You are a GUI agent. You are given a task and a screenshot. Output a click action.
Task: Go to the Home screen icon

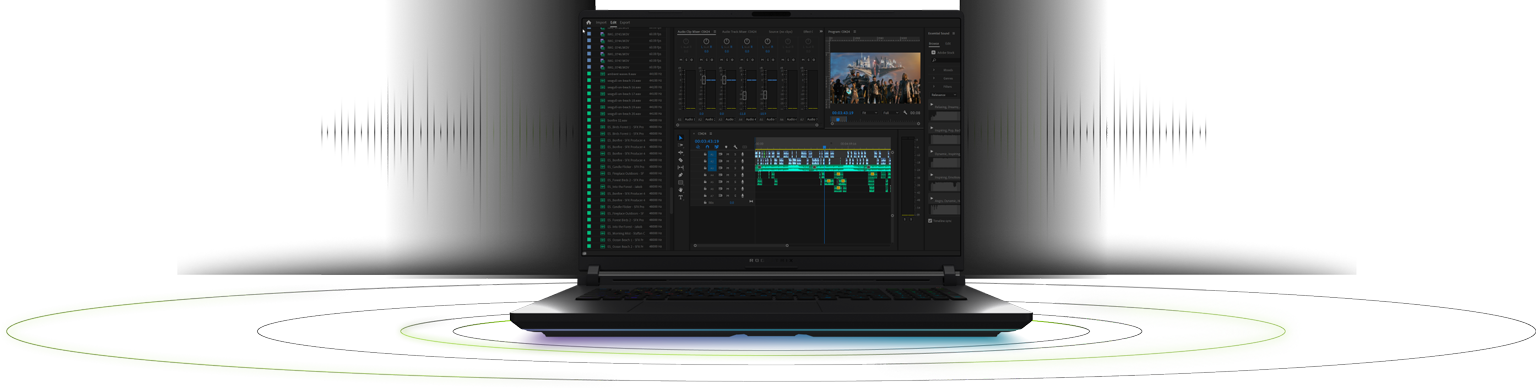tap(589, 22)
